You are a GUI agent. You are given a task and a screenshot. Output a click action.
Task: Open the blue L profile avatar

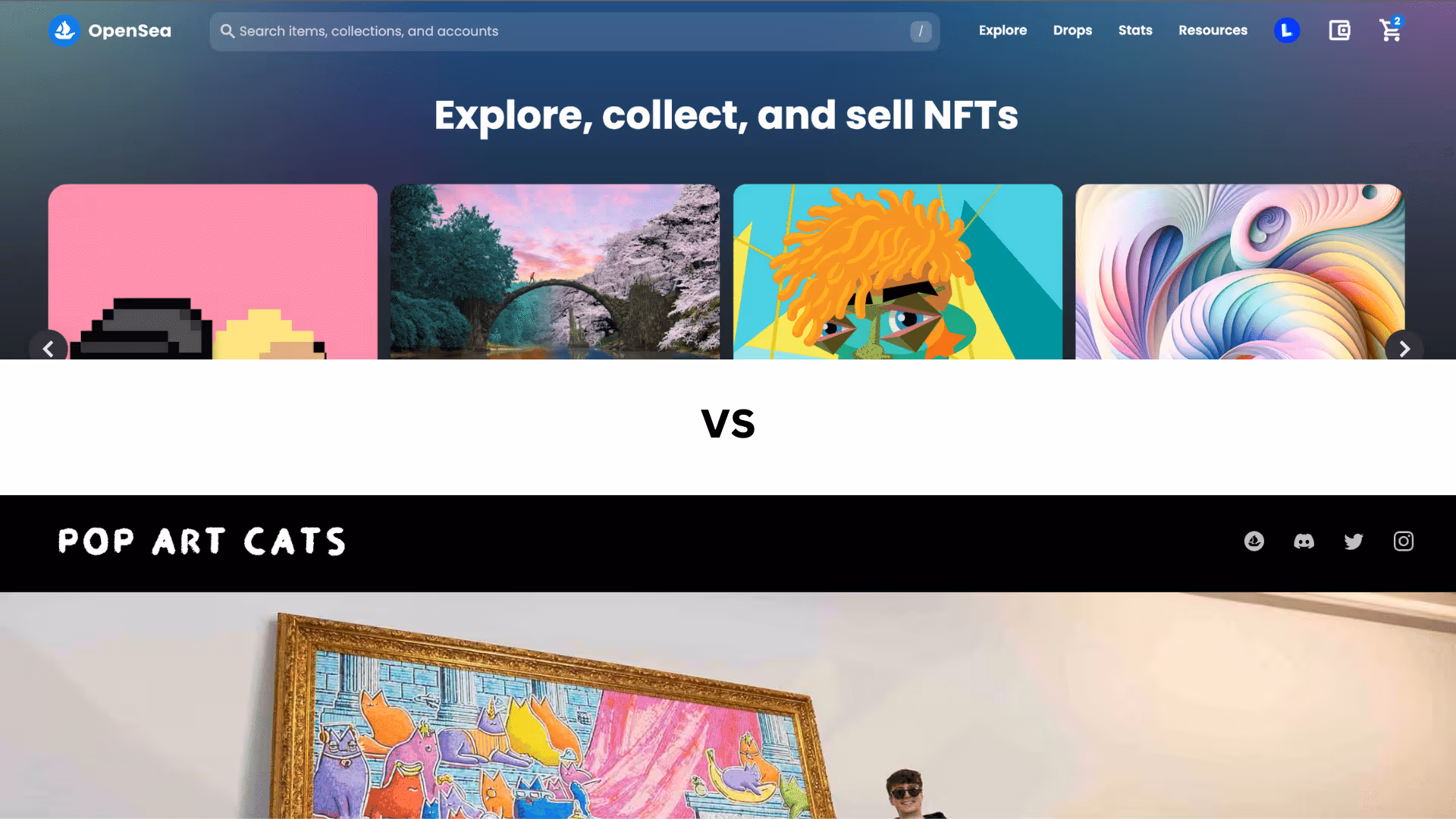(1287, 30)
